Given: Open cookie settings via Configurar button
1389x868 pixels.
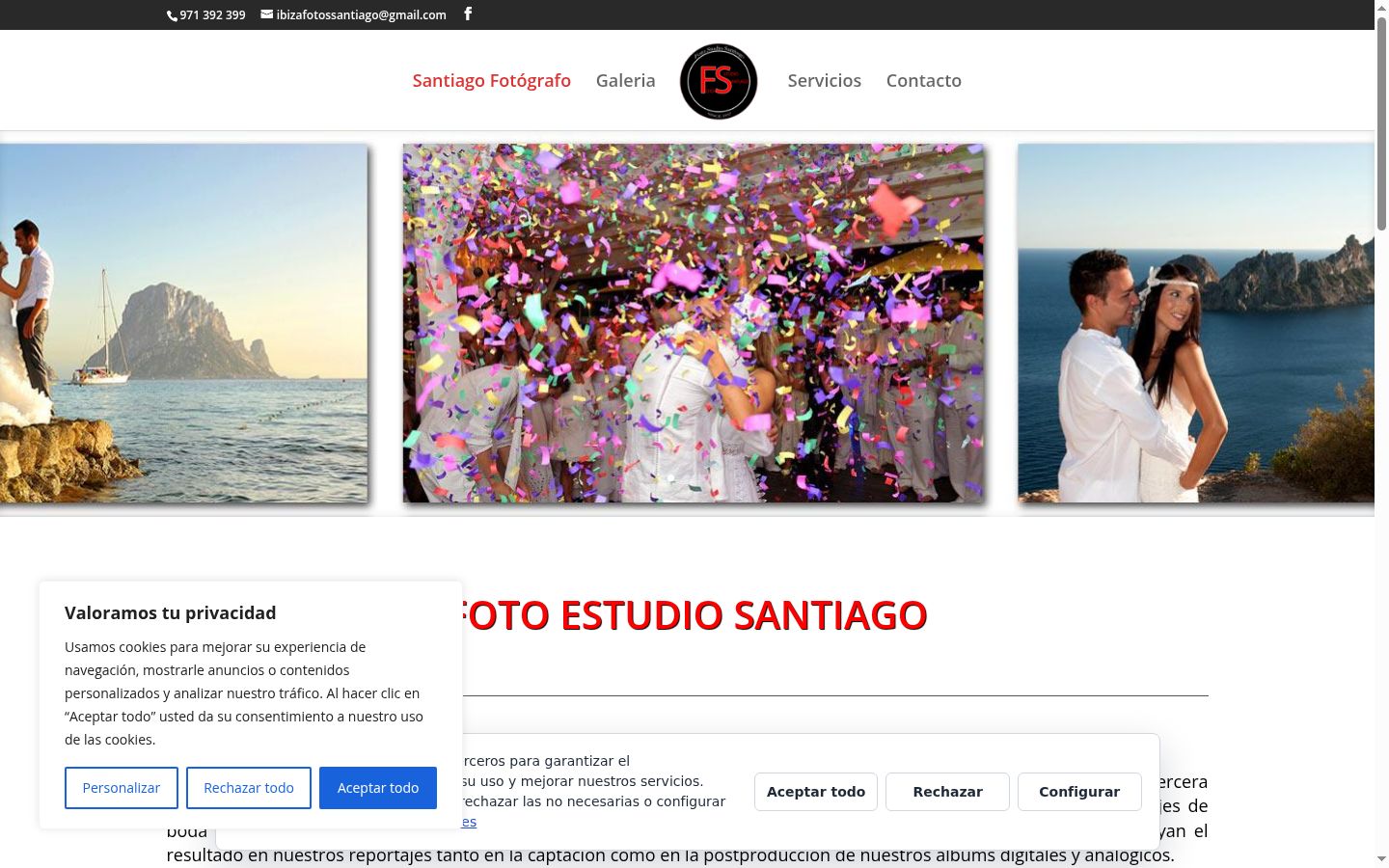Looking at the screenshot, I should pyautogui.click(x=1079, y=792).
